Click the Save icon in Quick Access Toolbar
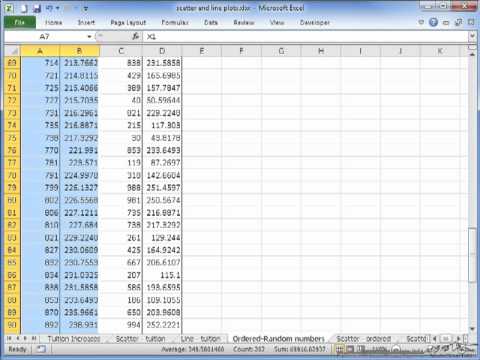Screen dimensions: 480x360 tap(36, 8)
